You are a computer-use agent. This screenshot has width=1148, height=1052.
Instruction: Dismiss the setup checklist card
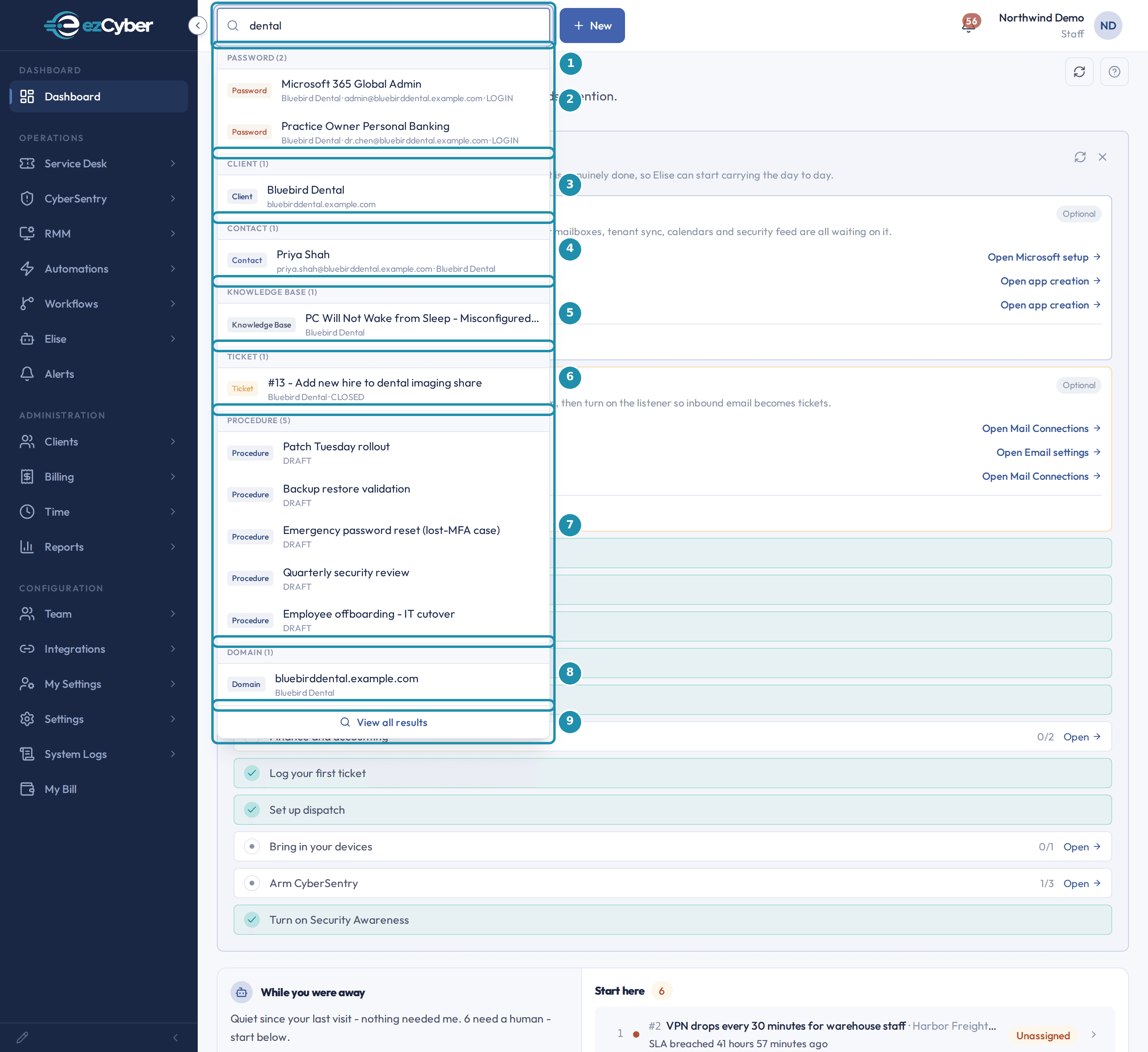(x=1103, y=157)
